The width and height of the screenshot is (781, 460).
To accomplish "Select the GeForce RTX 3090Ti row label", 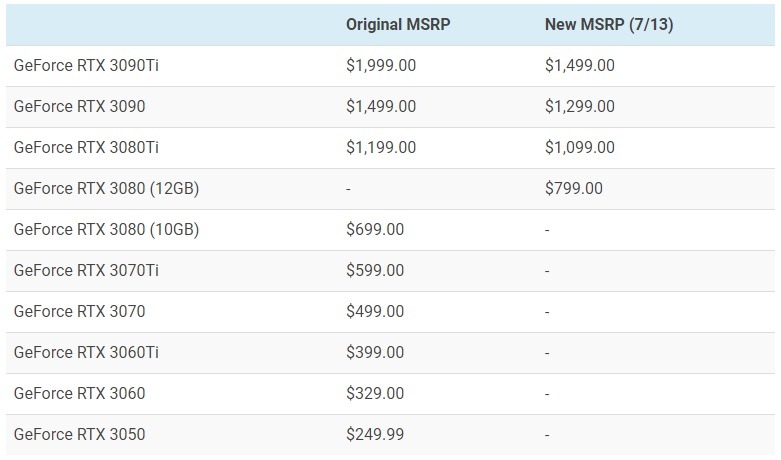I will coord(86,65).
